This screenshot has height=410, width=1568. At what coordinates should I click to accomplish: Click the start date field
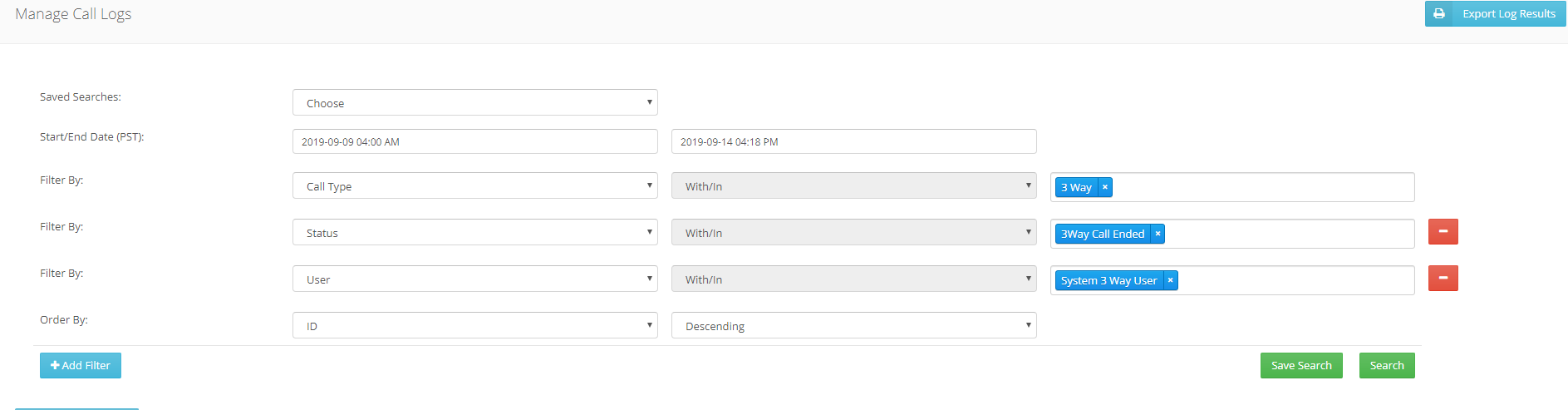[x=475, y=141]
